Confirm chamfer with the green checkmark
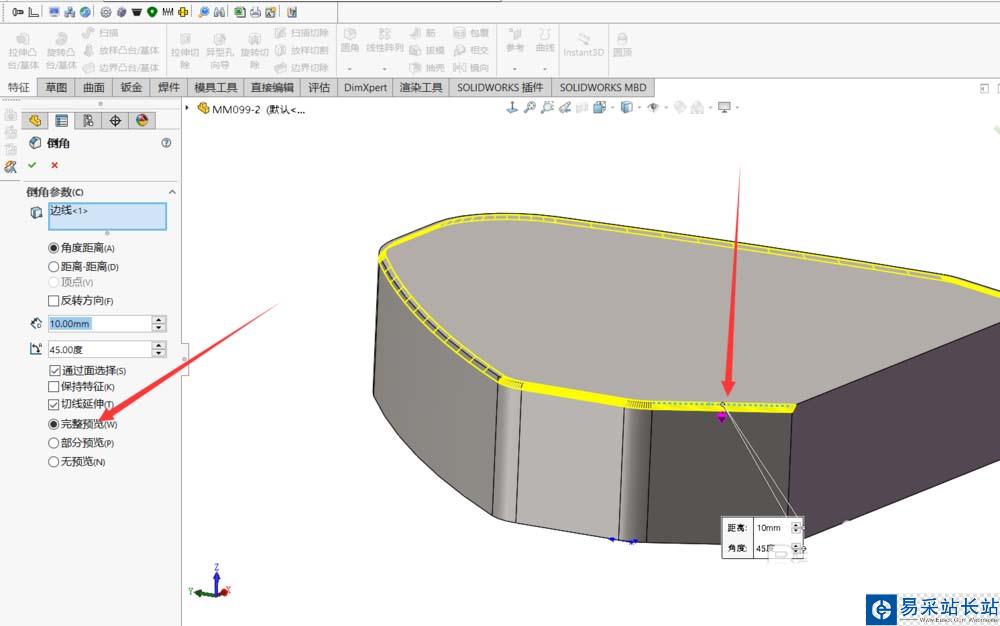This screenshot has width=1000, height=626. (32, 165)
